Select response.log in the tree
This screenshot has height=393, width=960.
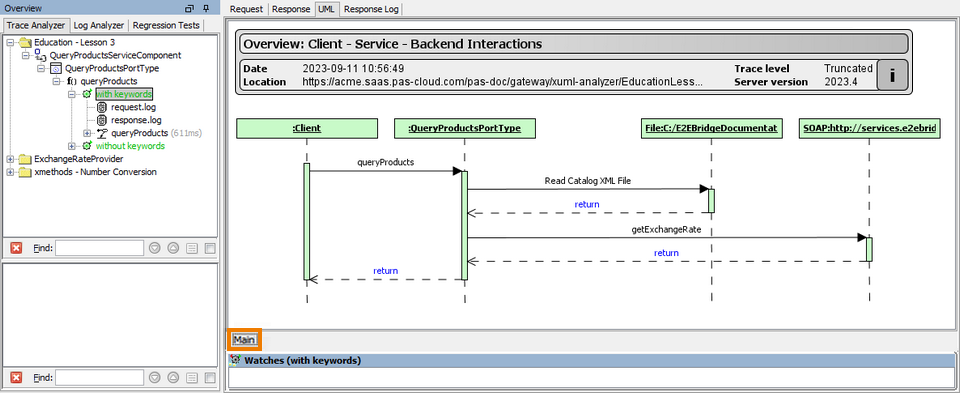(136, 120)
